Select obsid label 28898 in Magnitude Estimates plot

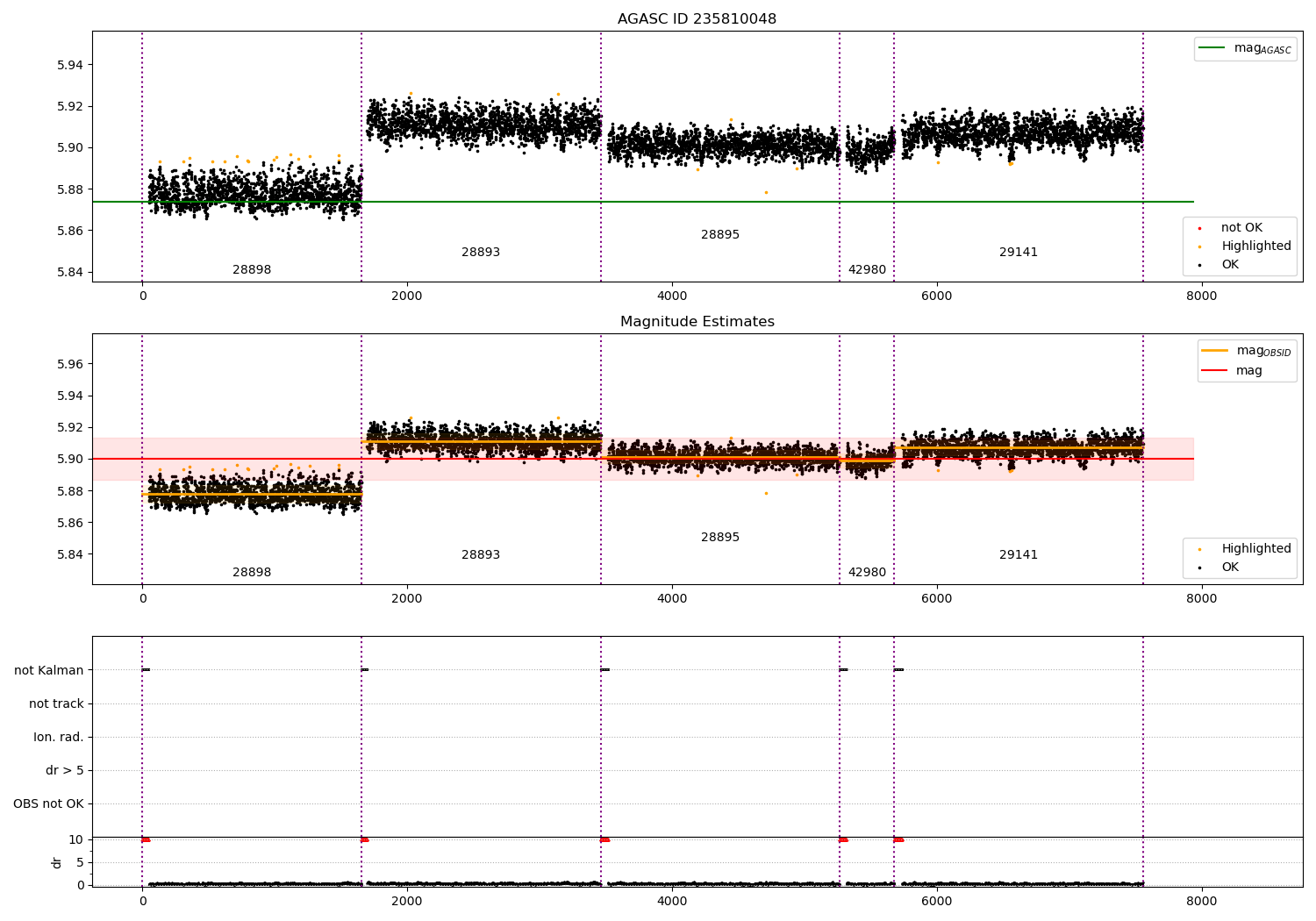pos(252,573)
